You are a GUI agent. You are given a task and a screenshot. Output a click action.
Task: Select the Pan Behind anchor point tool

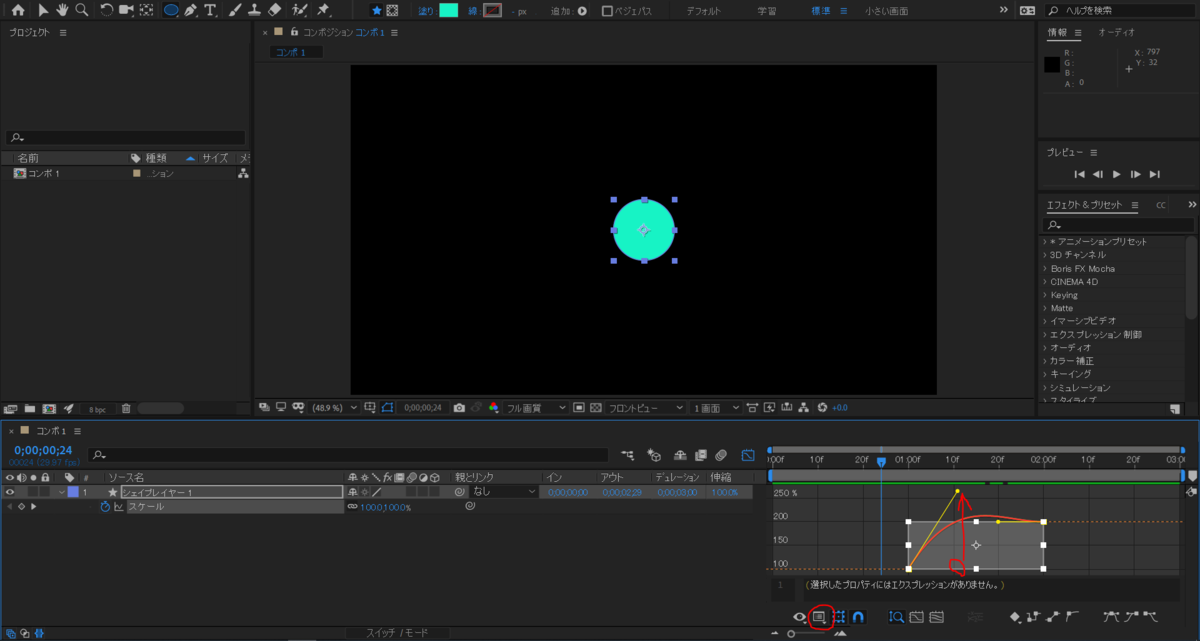tap(147, 10)
